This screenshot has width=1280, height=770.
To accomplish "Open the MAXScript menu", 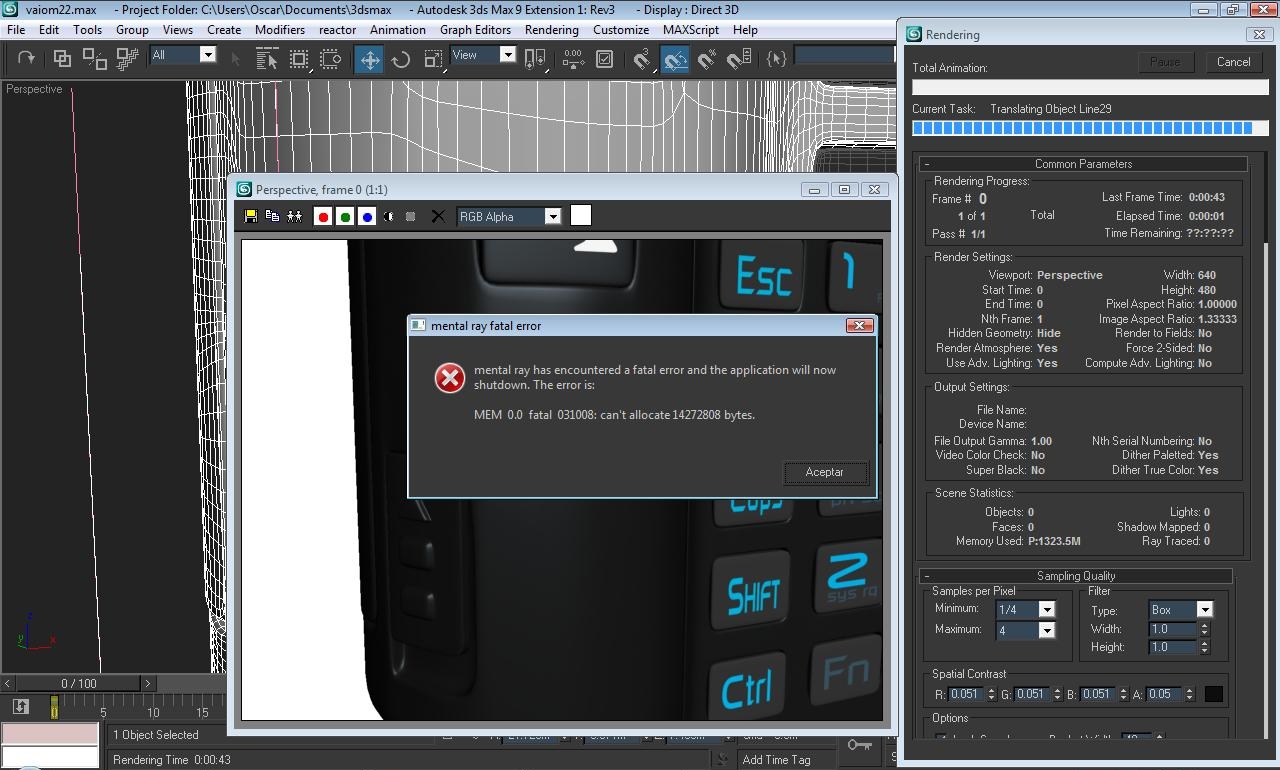I will tap(691, 30).
